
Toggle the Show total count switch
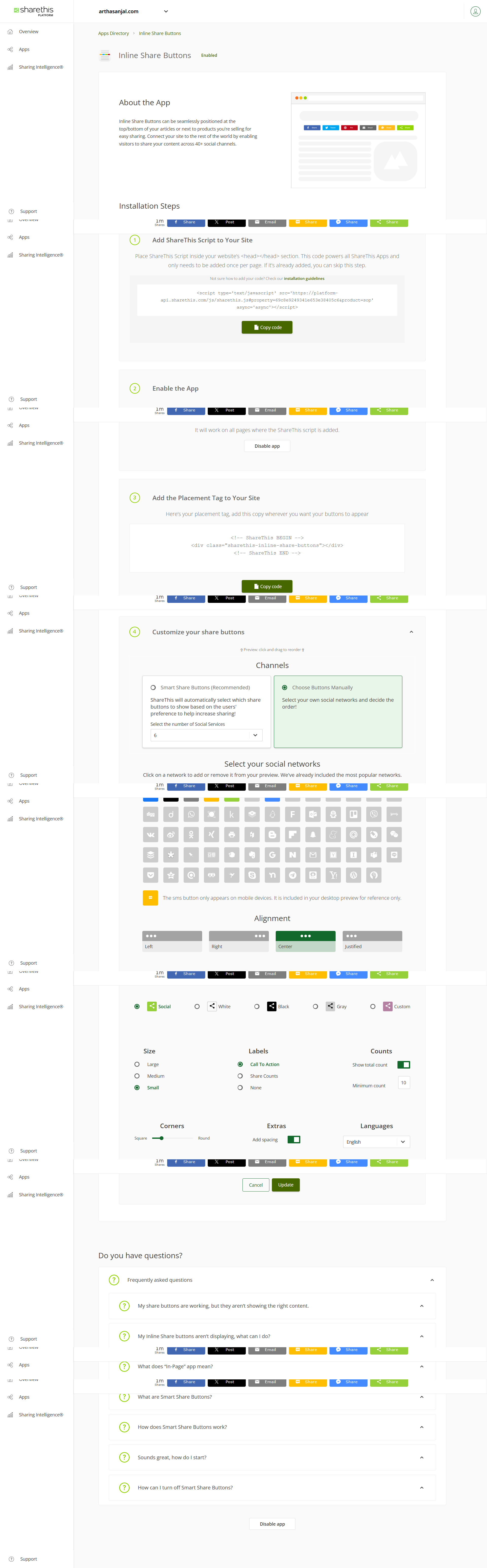(404, 1065)
